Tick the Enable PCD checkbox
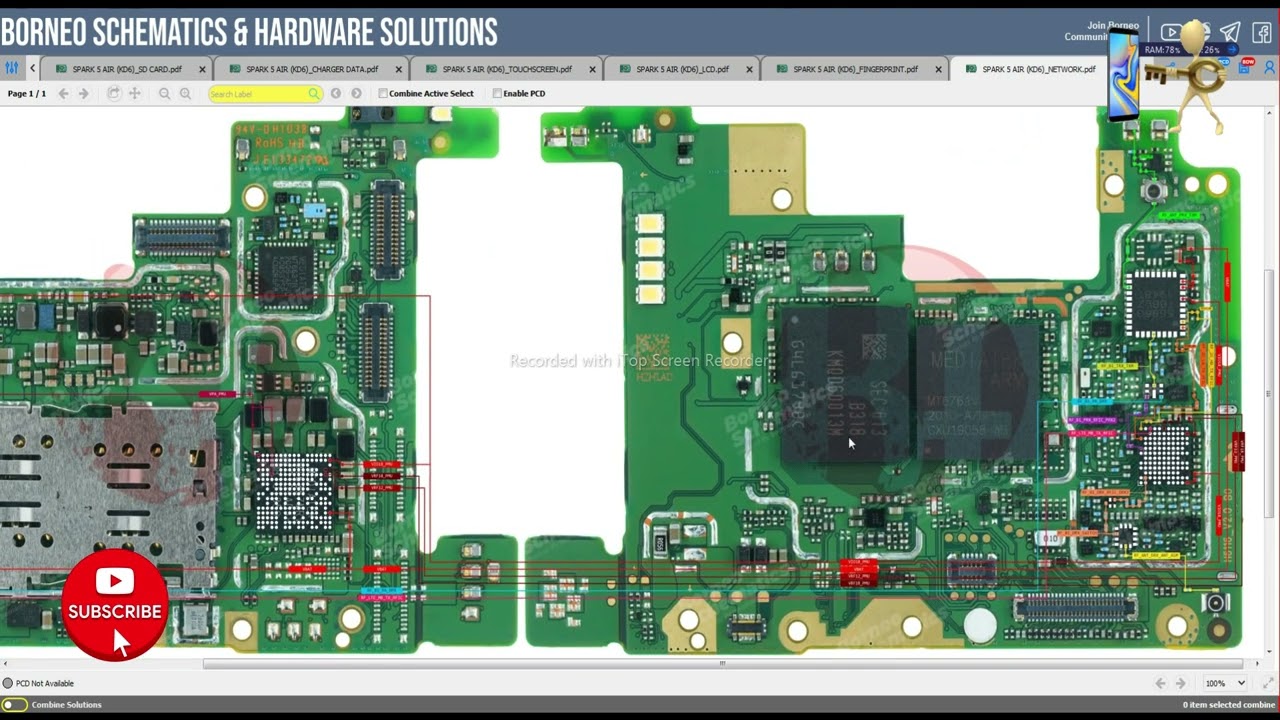 pos(497,93)
